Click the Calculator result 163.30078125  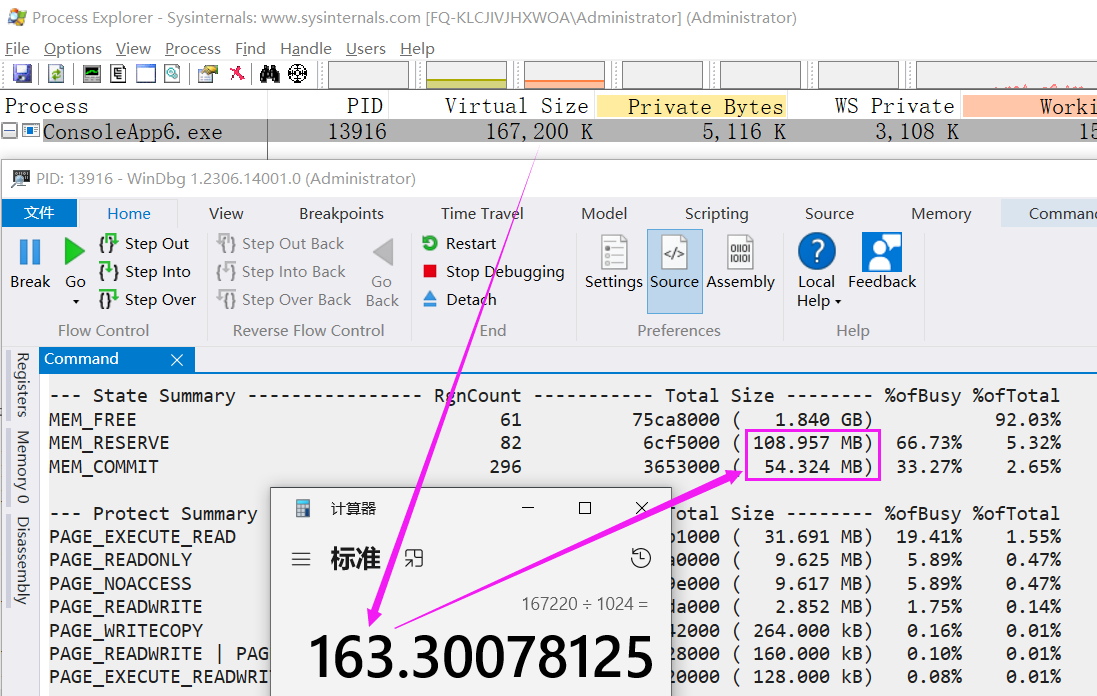481,658
